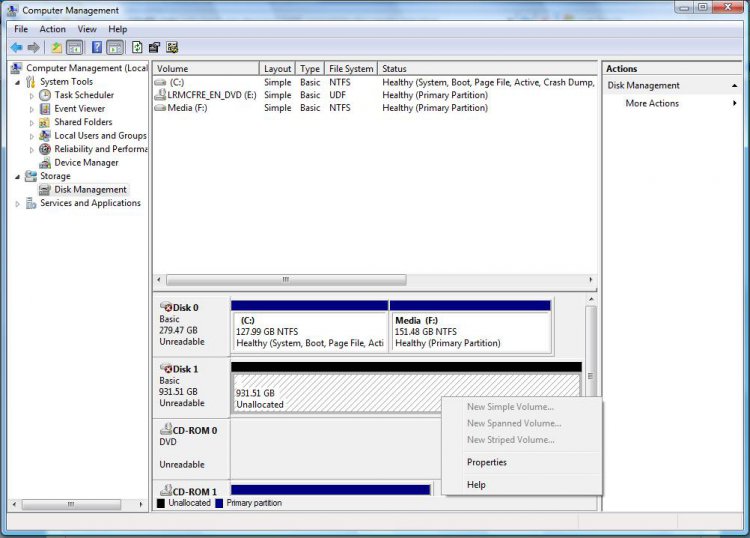Click the tree pane horizontal scrollbar thumb
This screenshot has width=750, height=538.
click(71, 505)
